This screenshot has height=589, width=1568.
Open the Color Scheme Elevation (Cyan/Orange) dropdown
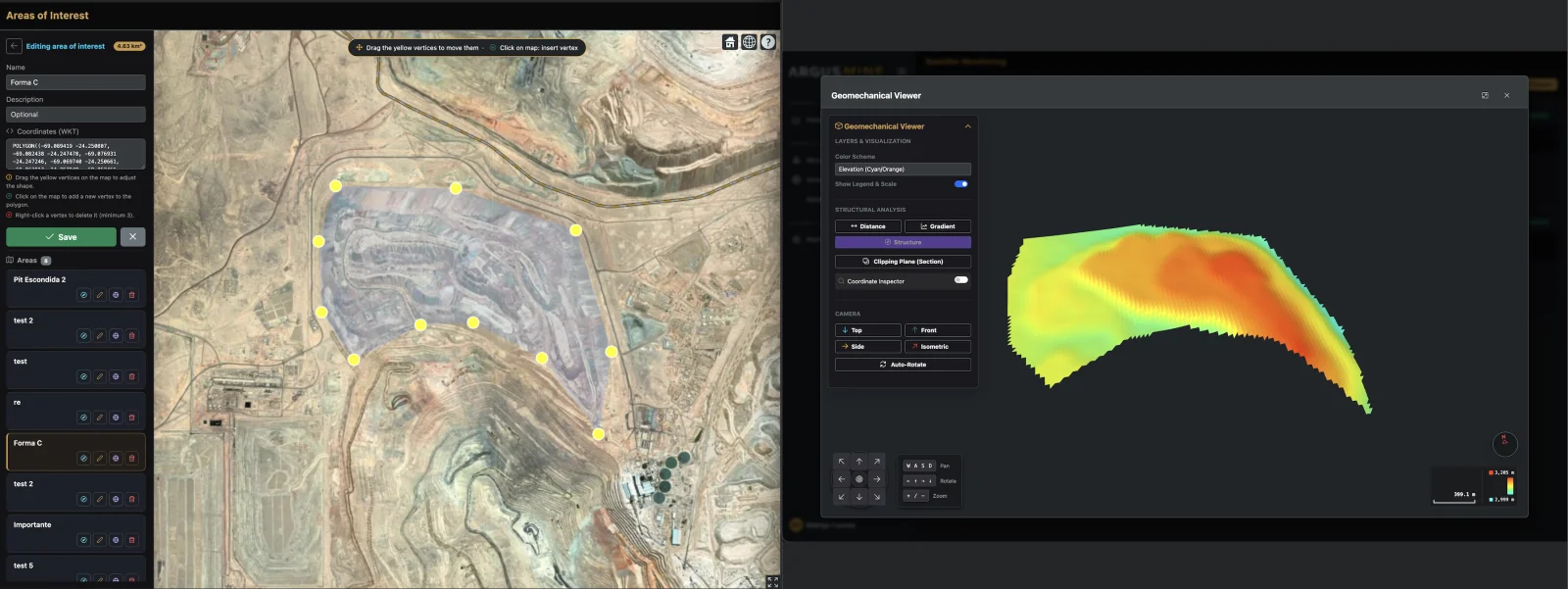coord(903,169)
